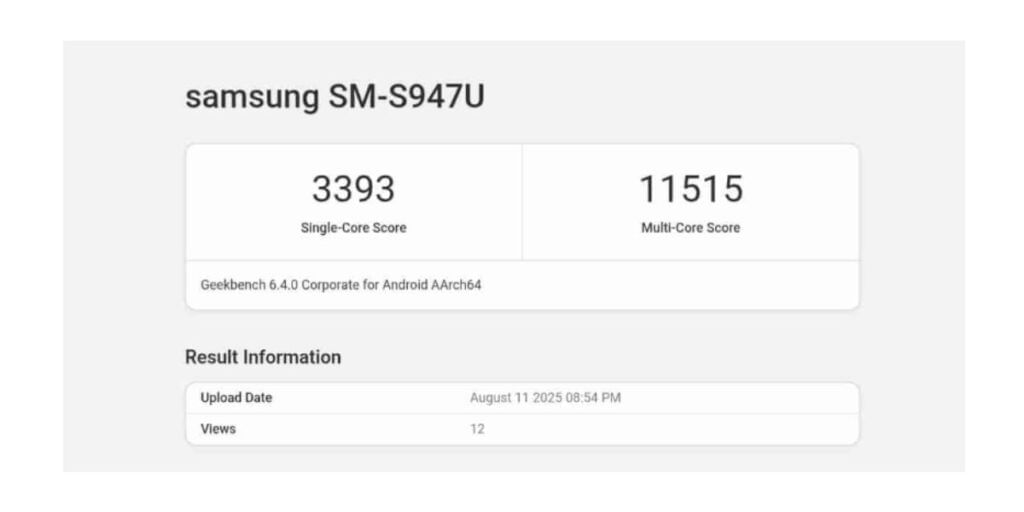Image resolution: width=1024 pixels, height=512 pixels.
Task: Click the Single-Core Score label
Action: pos(353,228)
